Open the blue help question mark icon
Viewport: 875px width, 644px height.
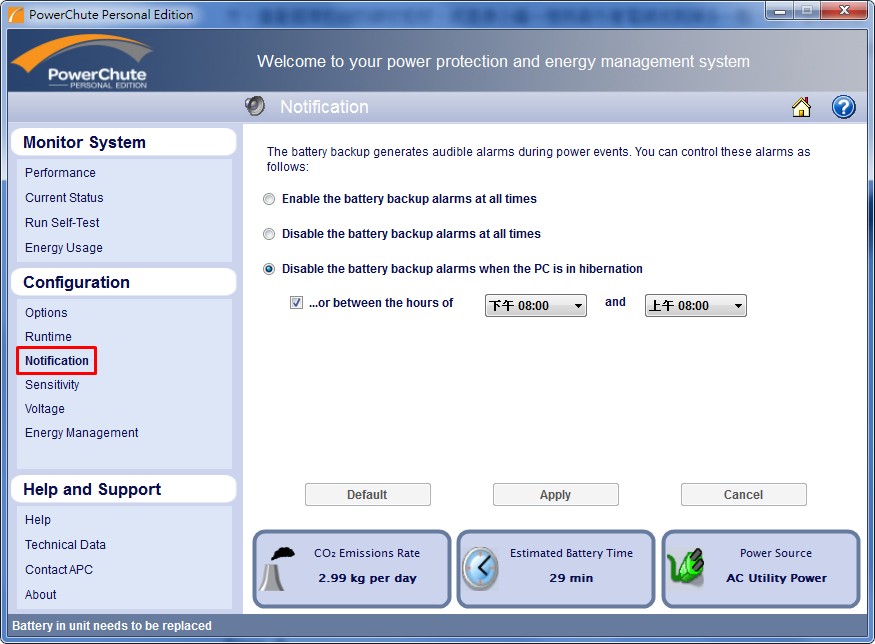(843, 107)
